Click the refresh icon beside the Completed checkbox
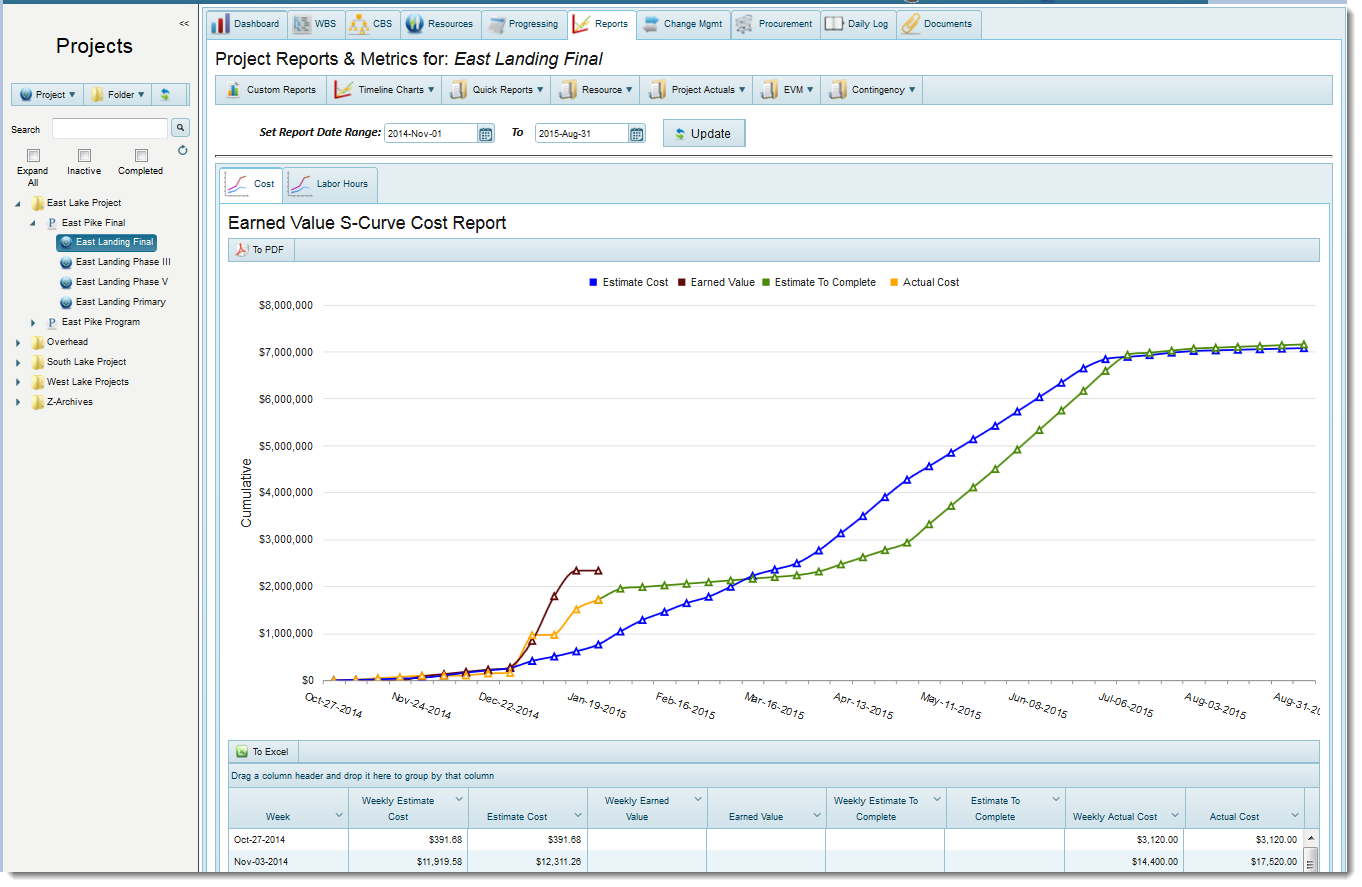Viewport: 1362px width, 887px height. (182, 151)
